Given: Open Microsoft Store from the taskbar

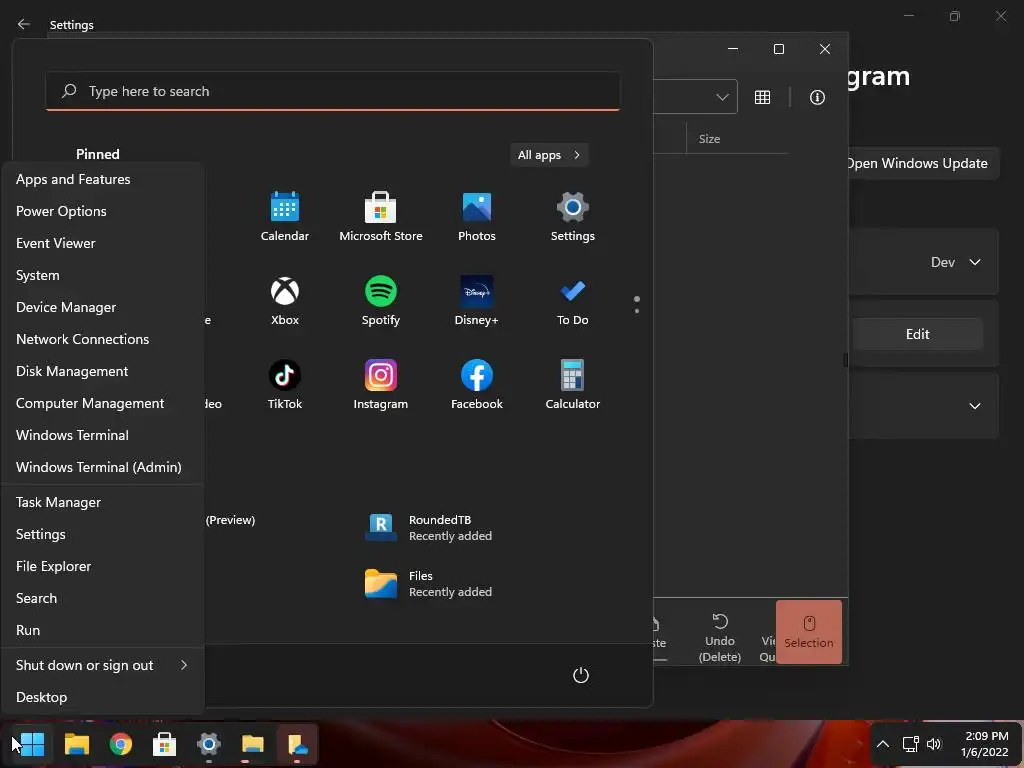Looking at the screenshot, I should (x=165, y=744).
